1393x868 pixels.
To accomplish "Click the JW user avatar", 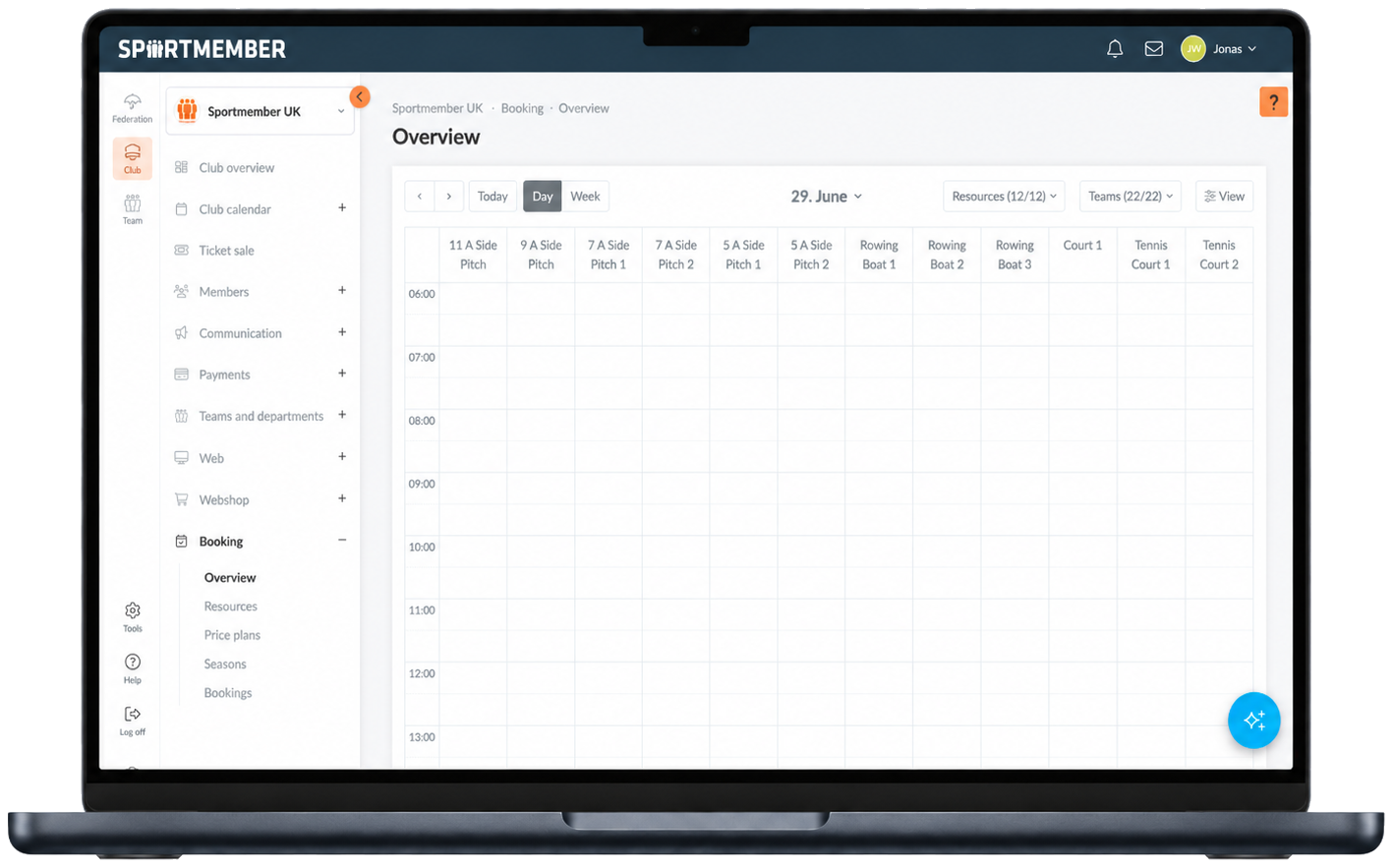I will click(1193, 48).
